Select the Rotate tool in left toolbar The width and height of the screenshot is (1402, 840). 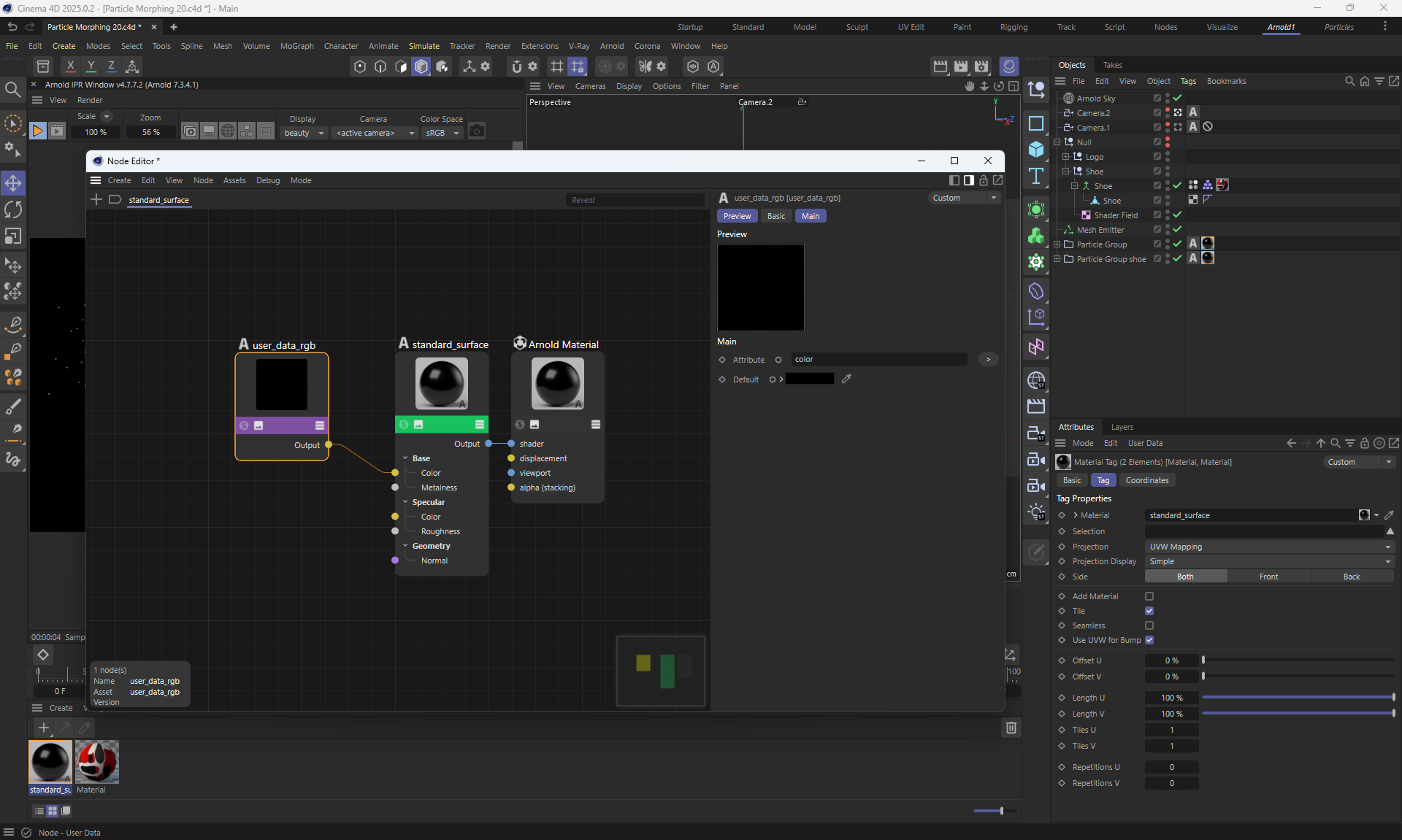pos(13,209)
